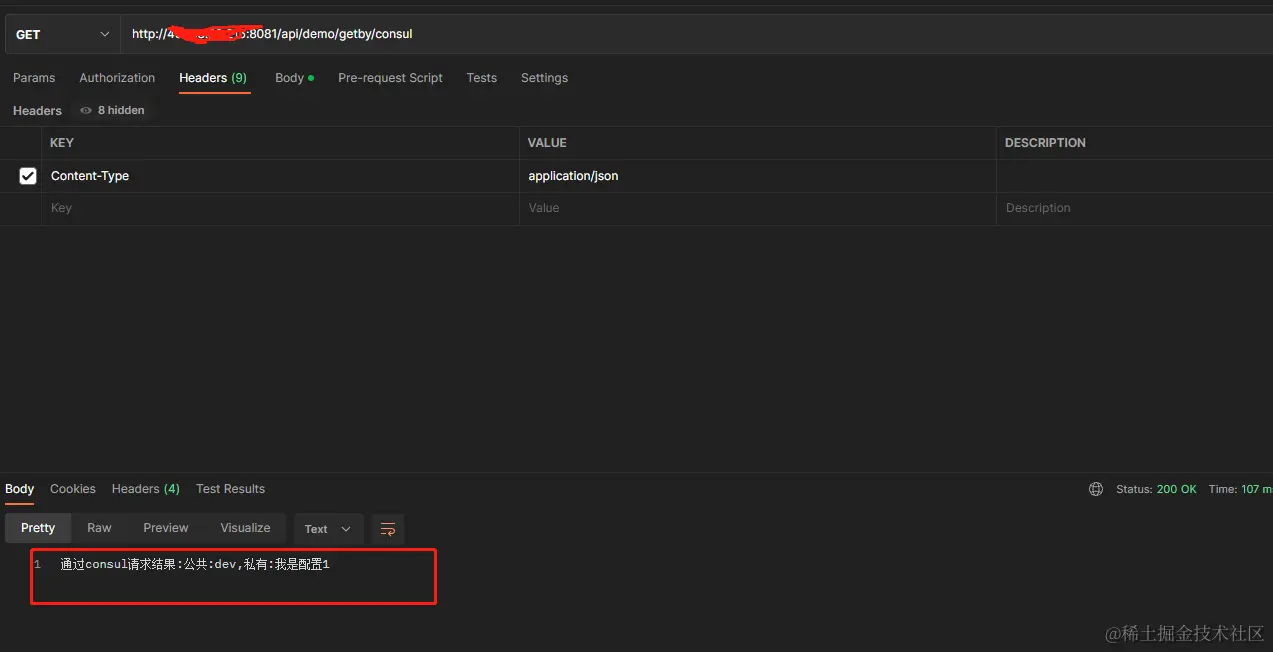Open the response Headers (4) tab
This screenshot has height=652, width=1273.
pyautogui.click(x=146, y=489)
